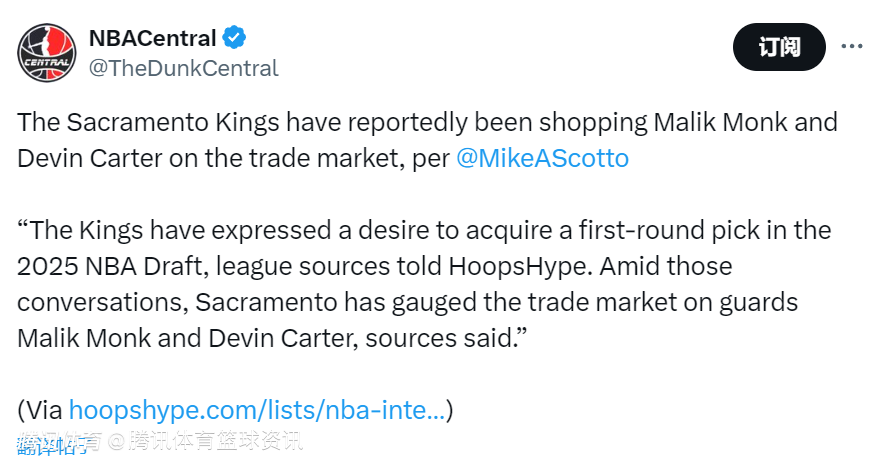
Task: Click the blue 翻译帖子 translate post link
Action: 51,445
